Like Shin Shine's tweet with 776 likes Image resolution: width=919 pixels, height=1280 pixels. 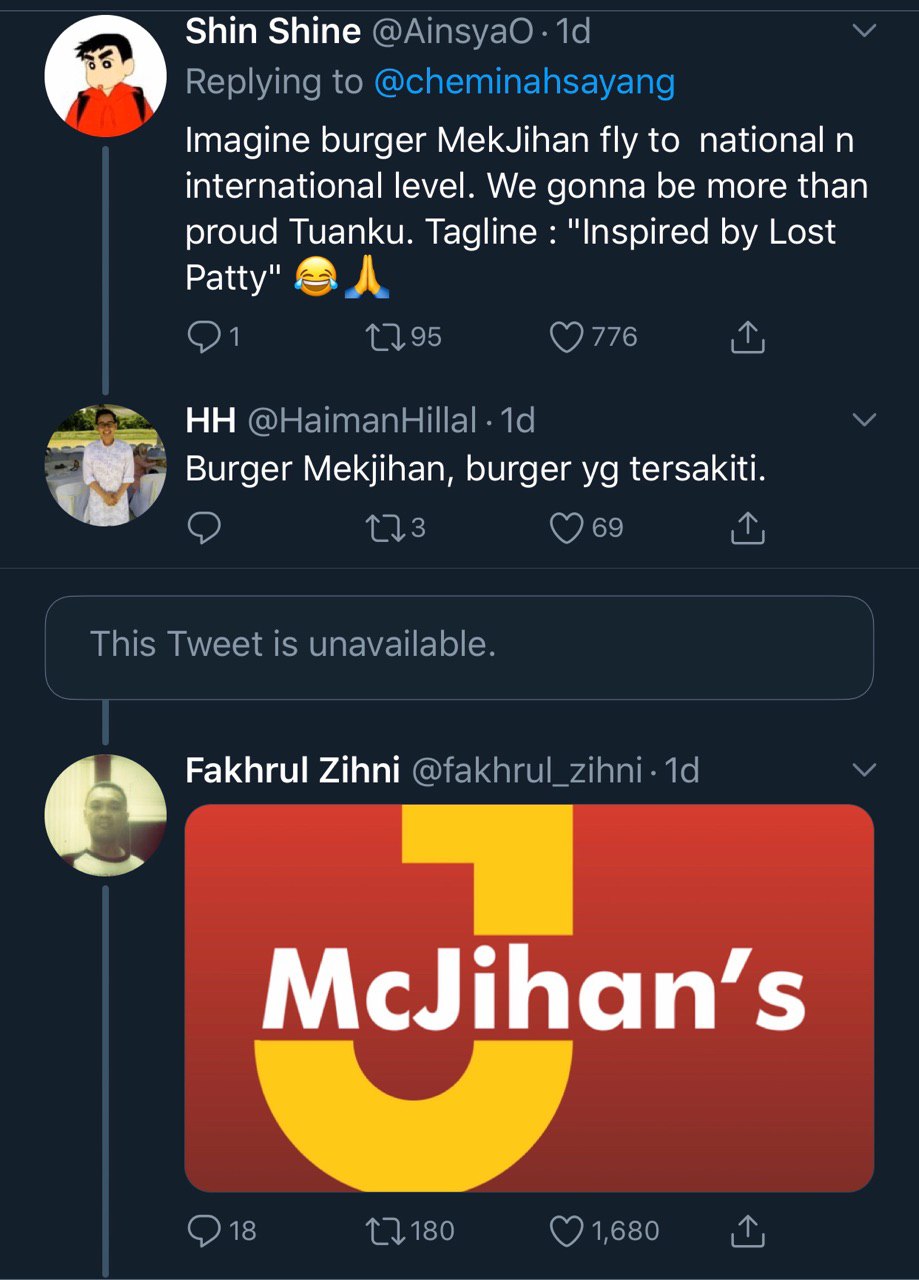567,338
